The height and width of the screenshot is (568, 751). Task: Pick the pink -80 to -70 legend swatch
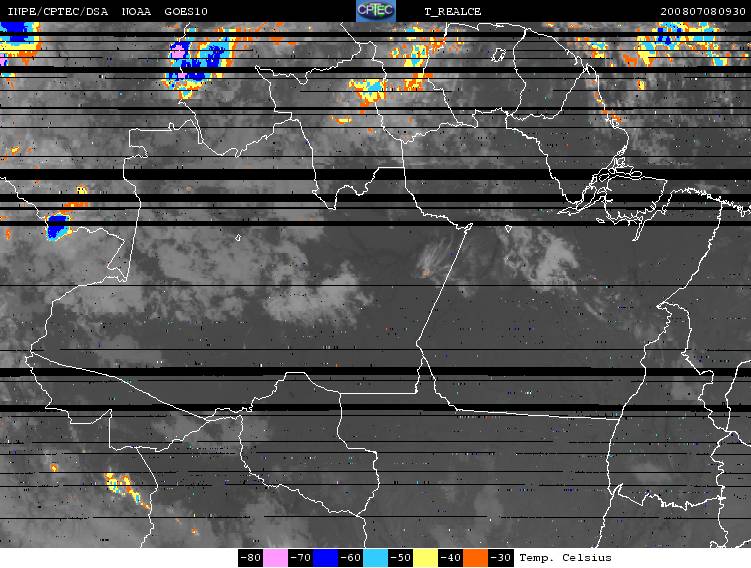[275, 558]
